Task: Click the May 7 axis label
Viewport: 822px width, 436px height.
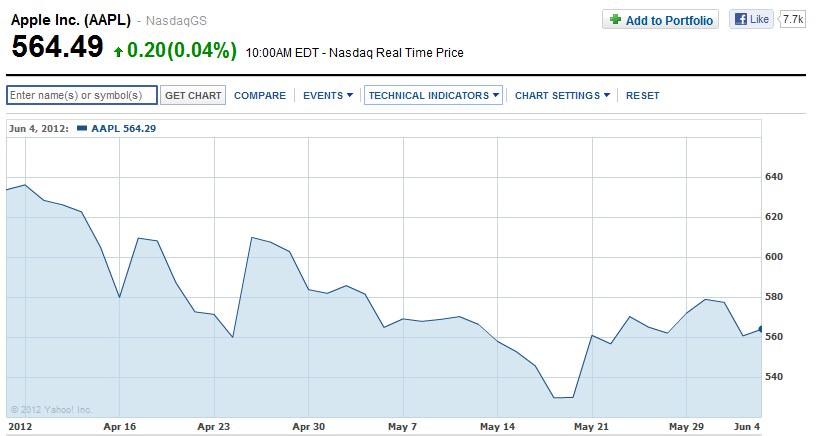Action: click(402, 427)
